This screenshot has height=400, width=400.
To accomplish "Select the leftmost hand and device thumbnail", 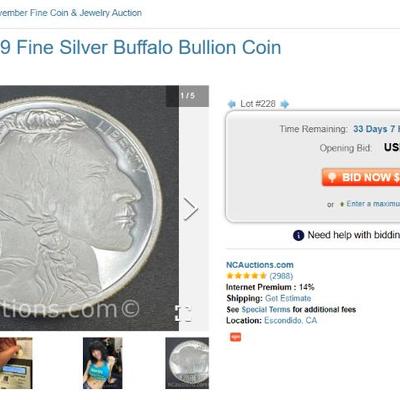I will pyautogui.click(x=16, y=363).
